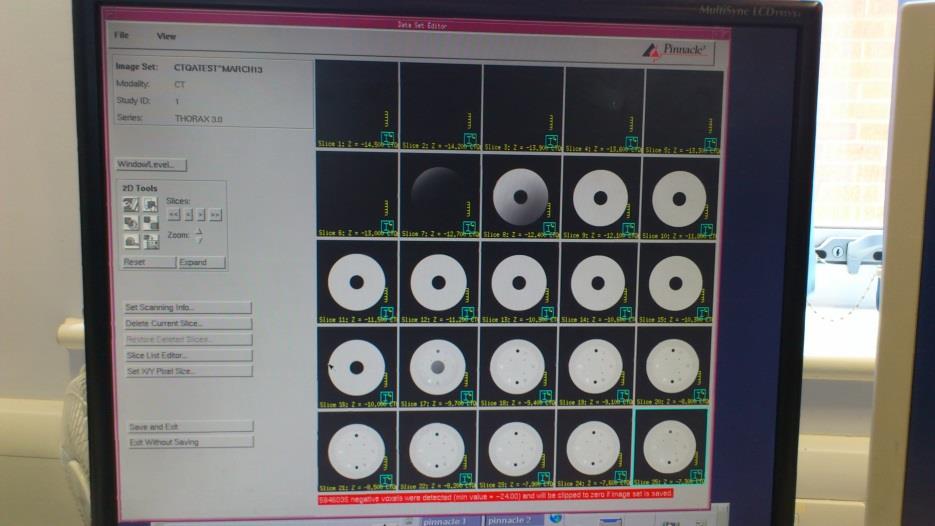The image size is (935, 526).
Task: Increase Zoom with the up arrow
Action: coord(199,231)
